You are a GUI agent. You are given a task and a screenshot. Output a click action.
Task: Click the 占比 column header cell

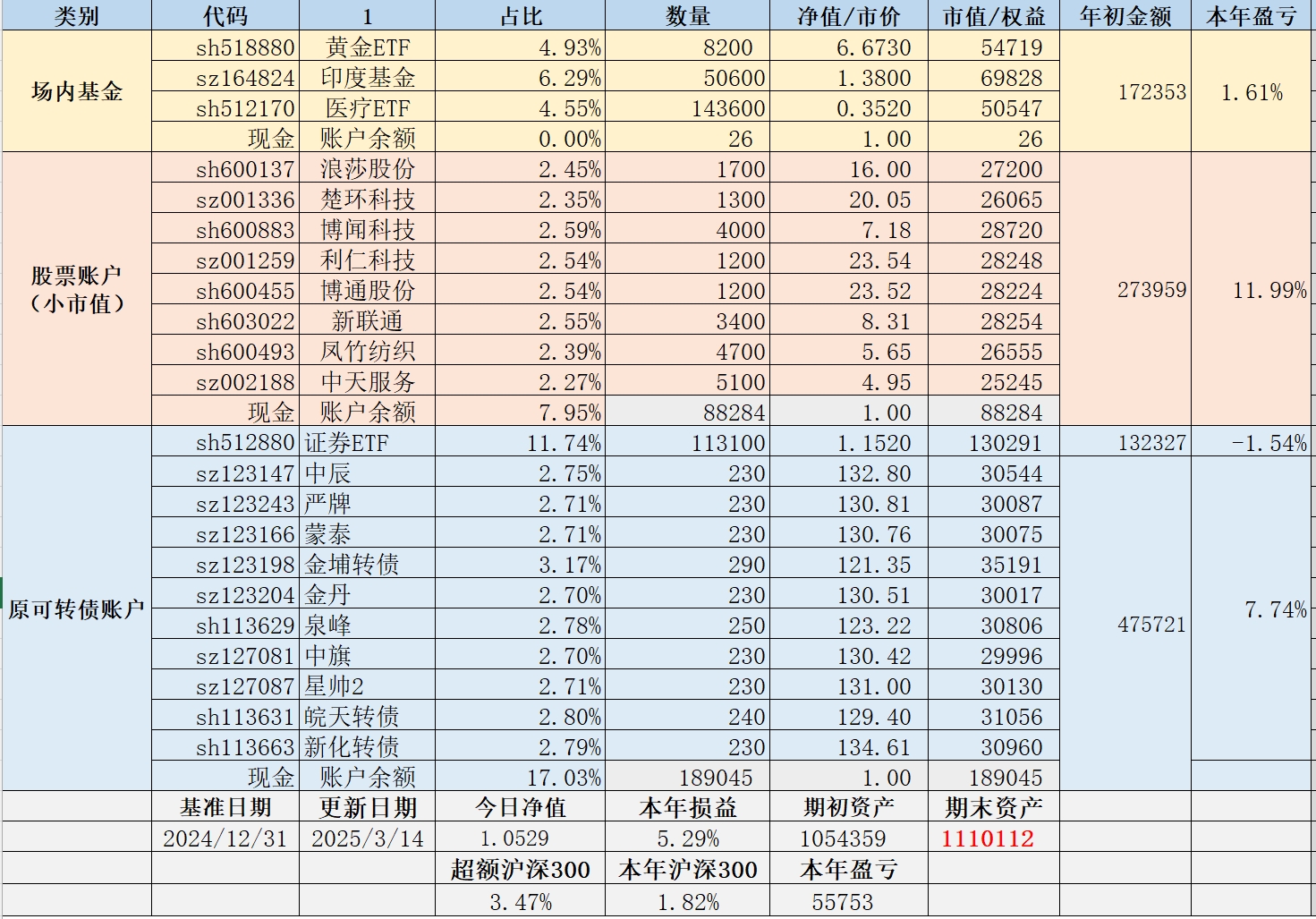tap(521, 16)
